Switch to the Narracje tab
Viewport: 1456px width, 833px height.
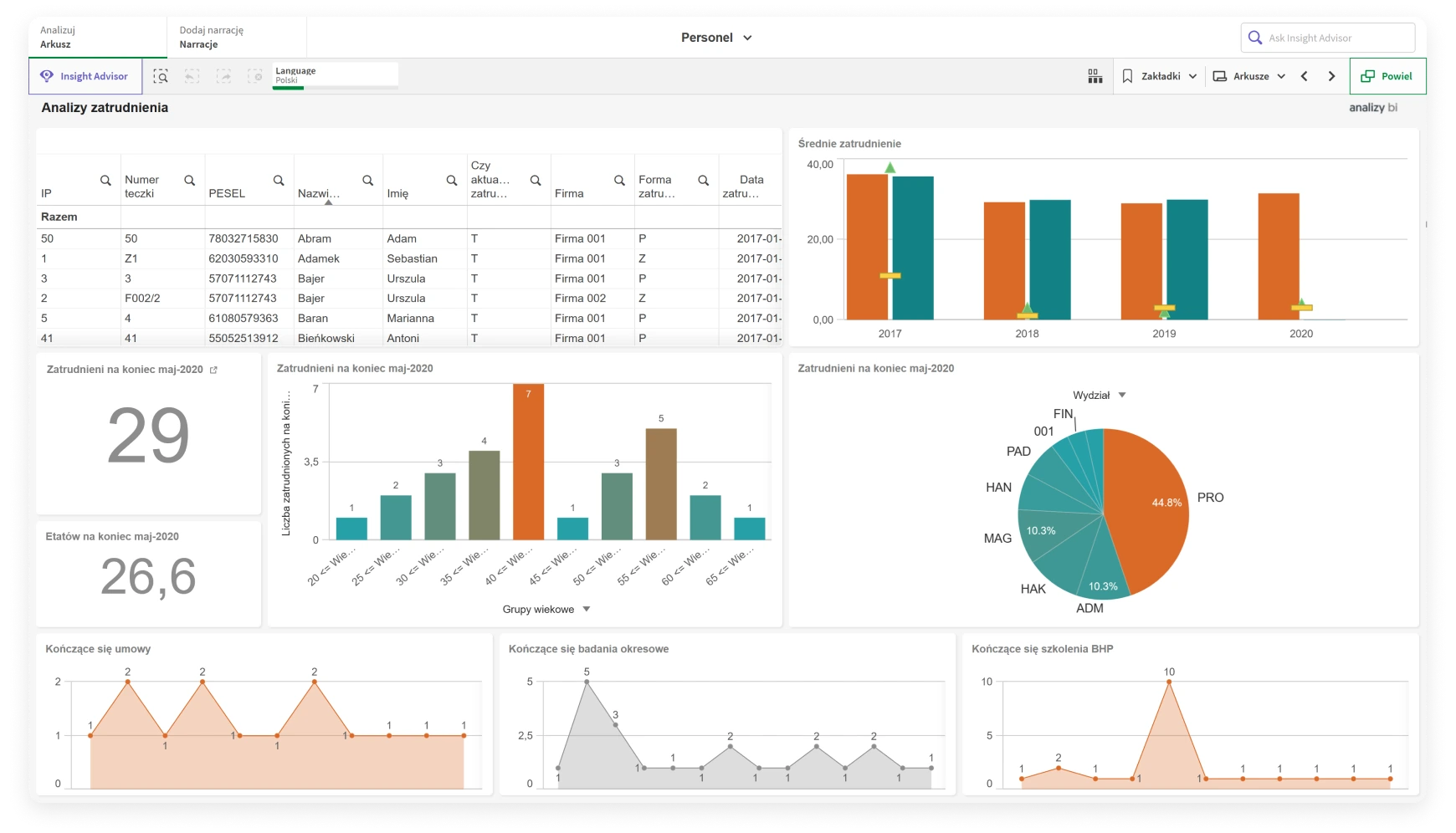[x=211, y=38]
